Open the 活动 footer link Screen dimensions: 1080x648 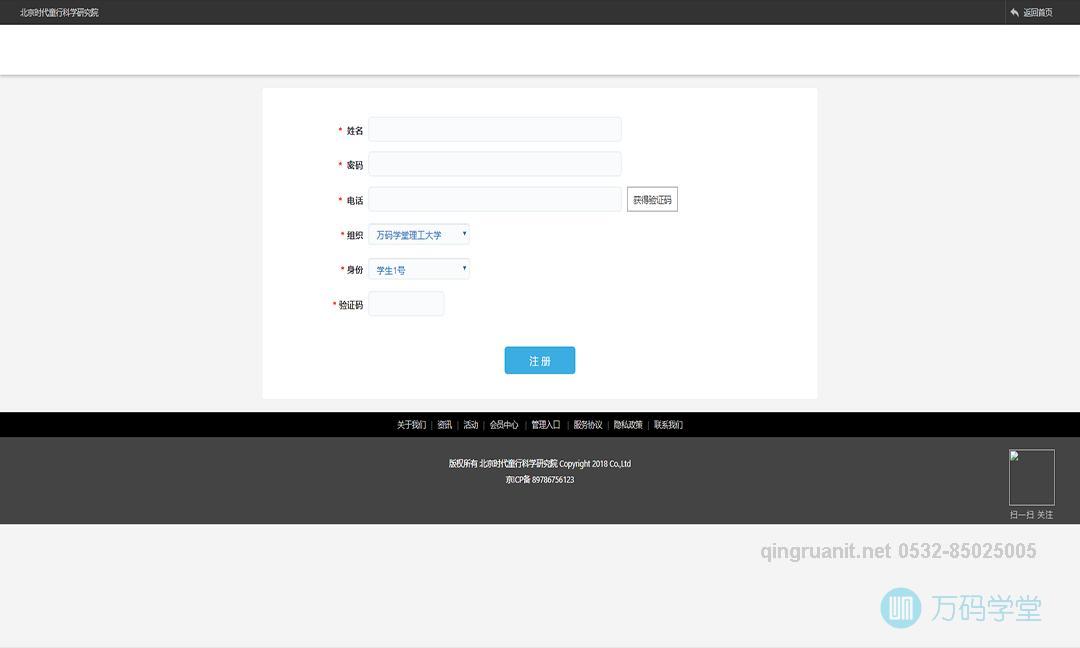[471, 425]
